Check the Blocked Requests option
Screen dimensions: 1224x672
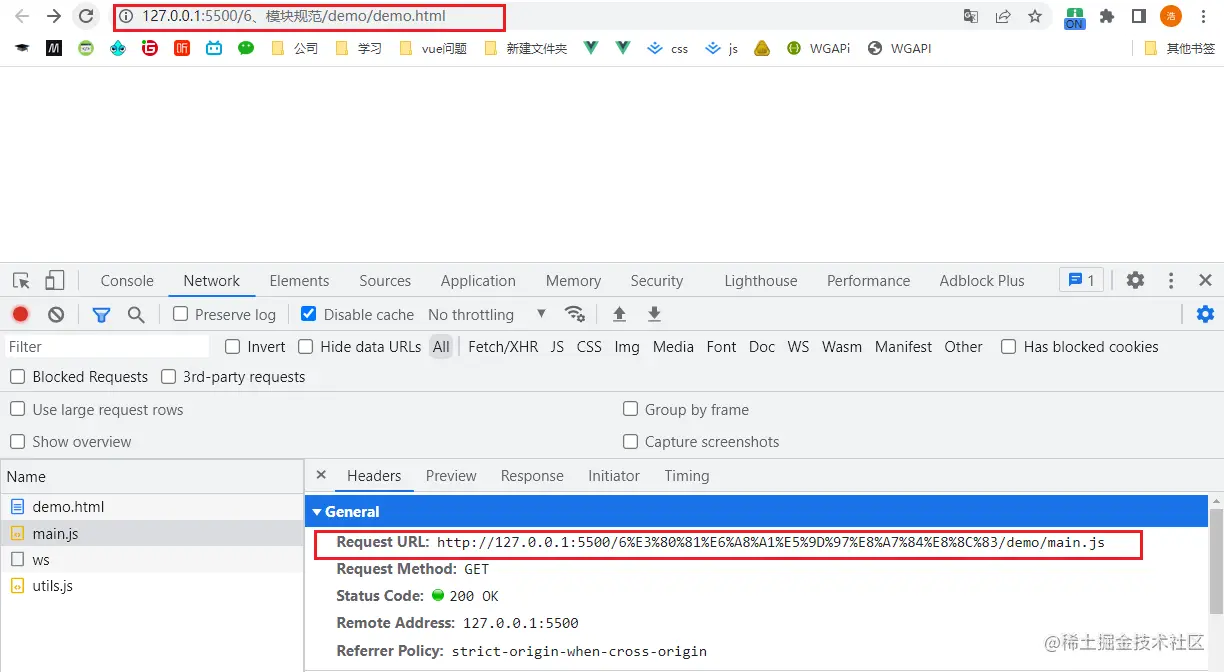click(17, 377)
